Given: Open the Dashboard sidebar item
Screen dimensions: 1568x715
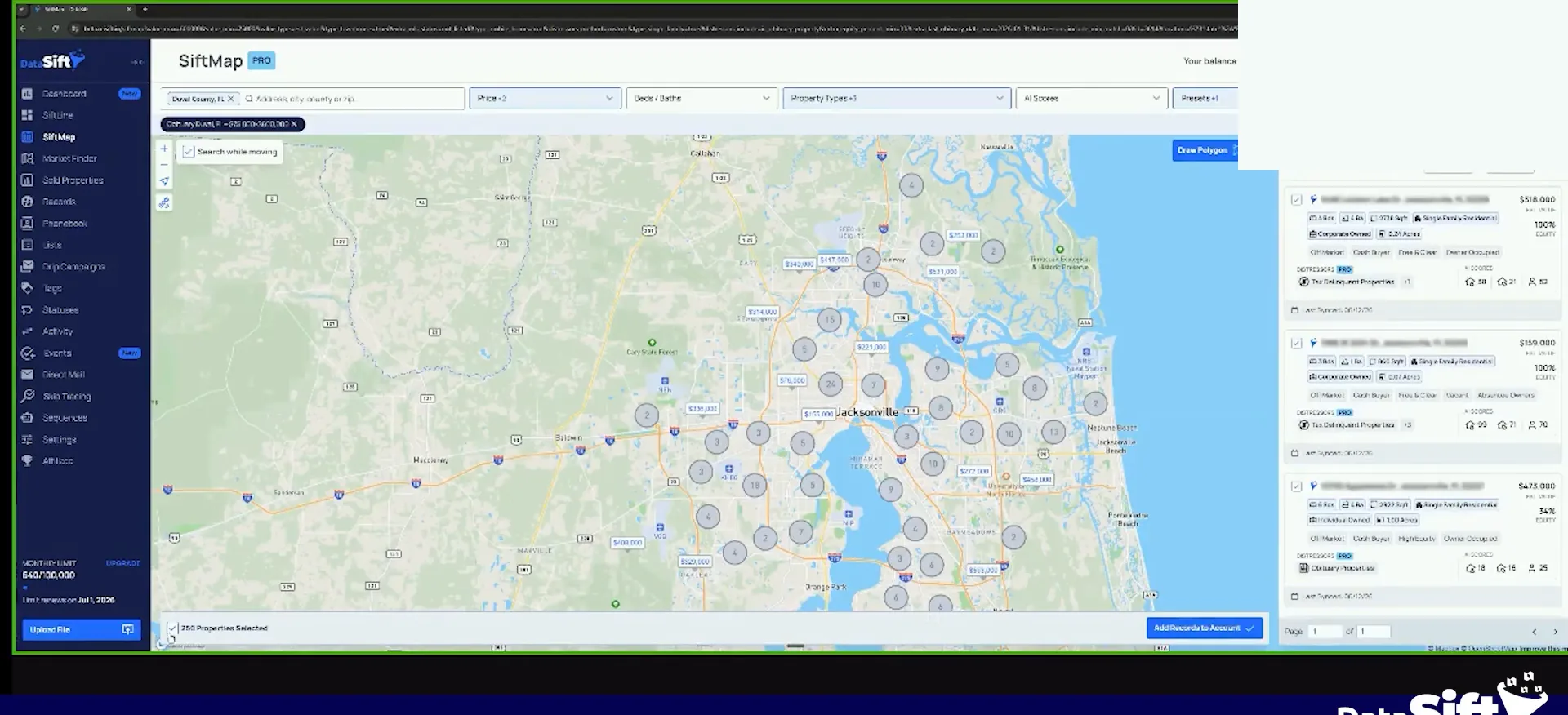Looking at the screenshot, I should 80,94.
